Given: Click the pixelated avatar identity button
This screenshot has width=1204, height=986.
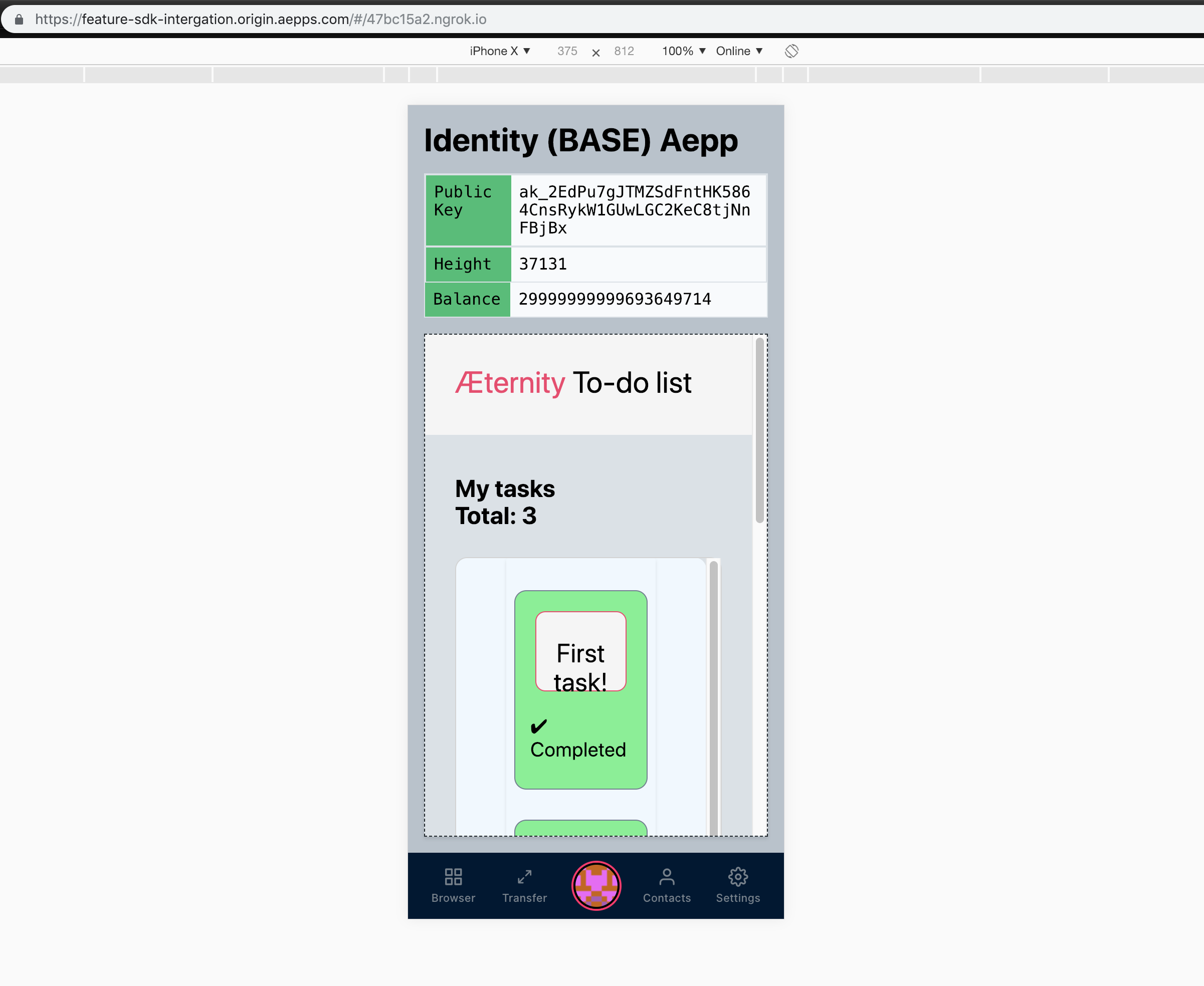Looking at the screenshot, I should pyautogui.click(x=595, y=885).
